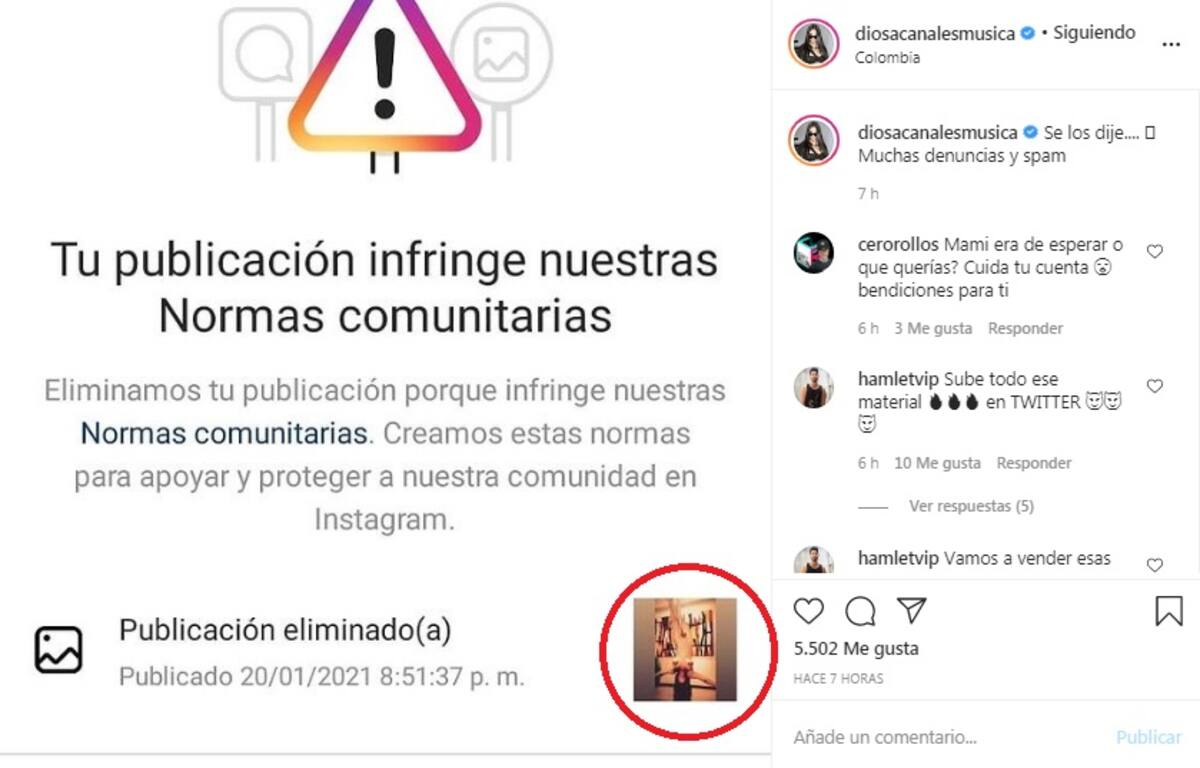Share post via paper plane icon
The height and width of the screenshot is (768, 1200).
(911, 610)
